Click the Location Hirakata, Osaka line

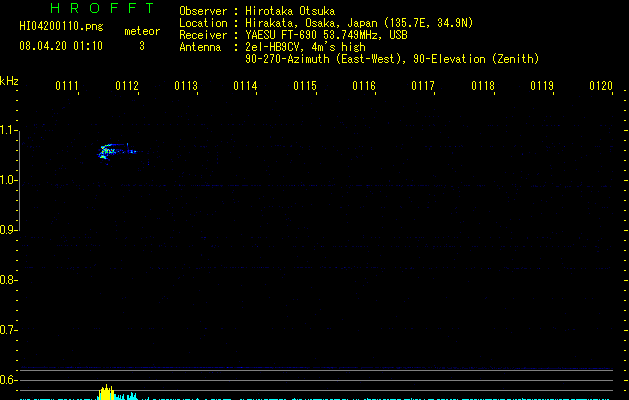[x=326, y=23]
